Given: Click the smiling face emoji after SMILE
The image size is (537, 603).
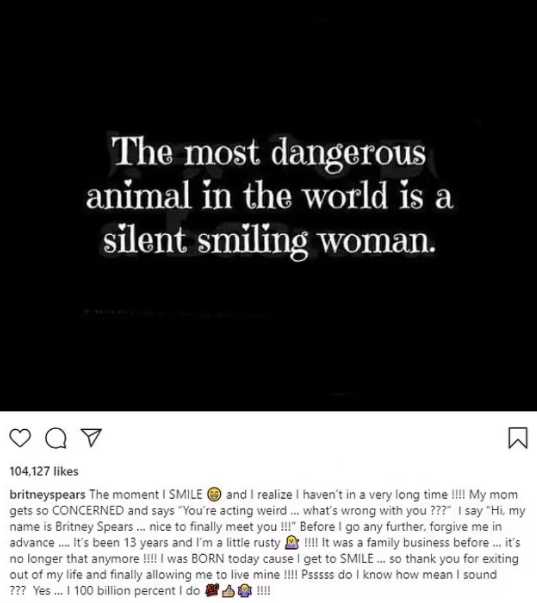Looking at the screenshot, I should tap(214, 495).
